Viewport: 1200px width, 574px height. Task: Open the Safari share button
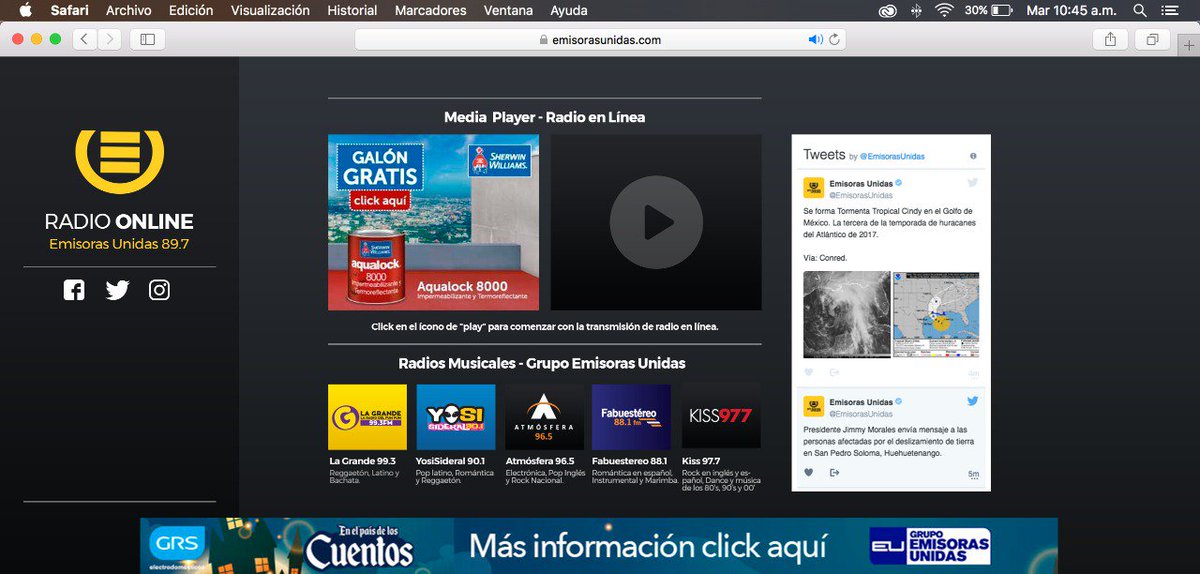1110,39
